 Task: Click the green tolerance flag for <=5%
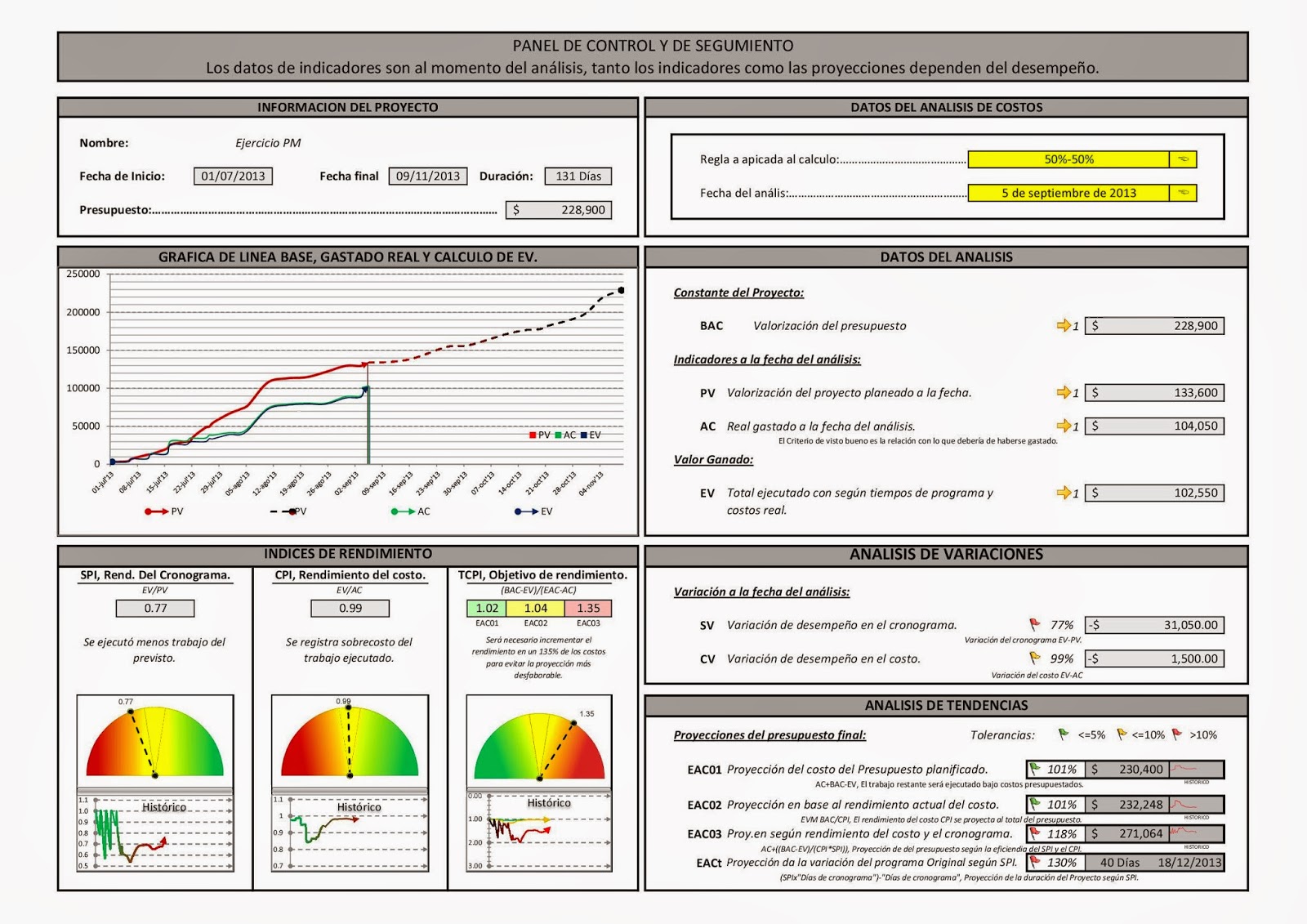pos(1063,734)
